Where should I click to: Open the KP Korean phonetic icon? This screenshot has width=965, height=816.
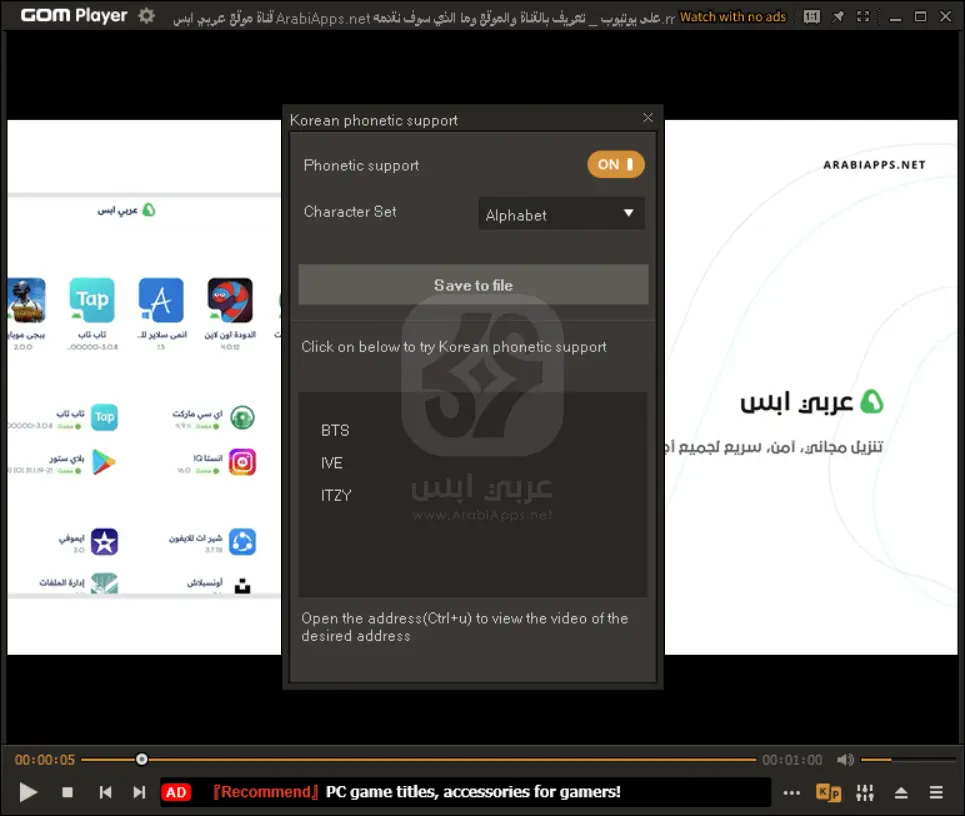[x=829, y=793]
